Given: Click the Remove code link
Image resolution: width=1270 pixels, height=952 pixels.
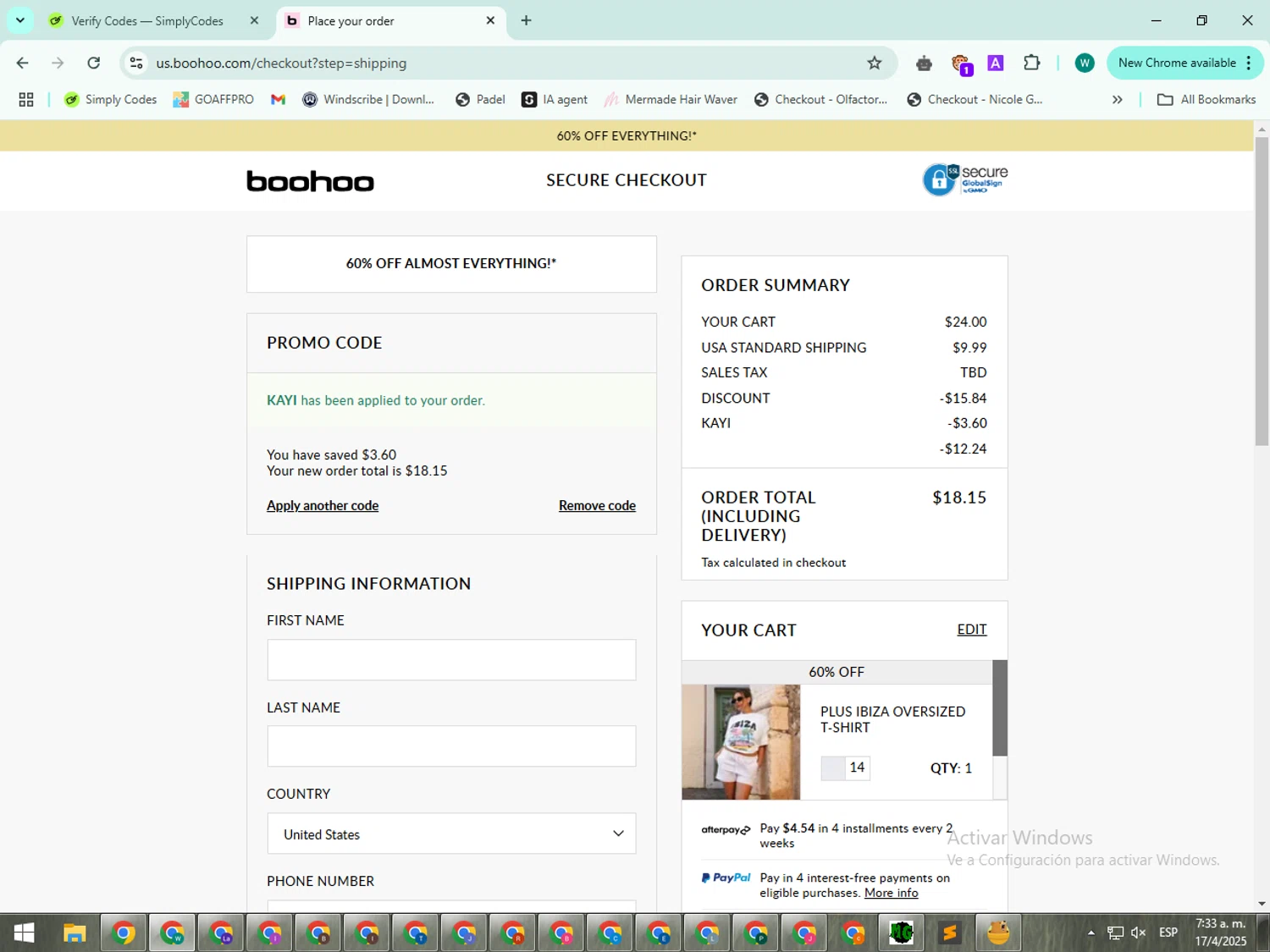Looking at the screenshot, I should pos(597,505).
